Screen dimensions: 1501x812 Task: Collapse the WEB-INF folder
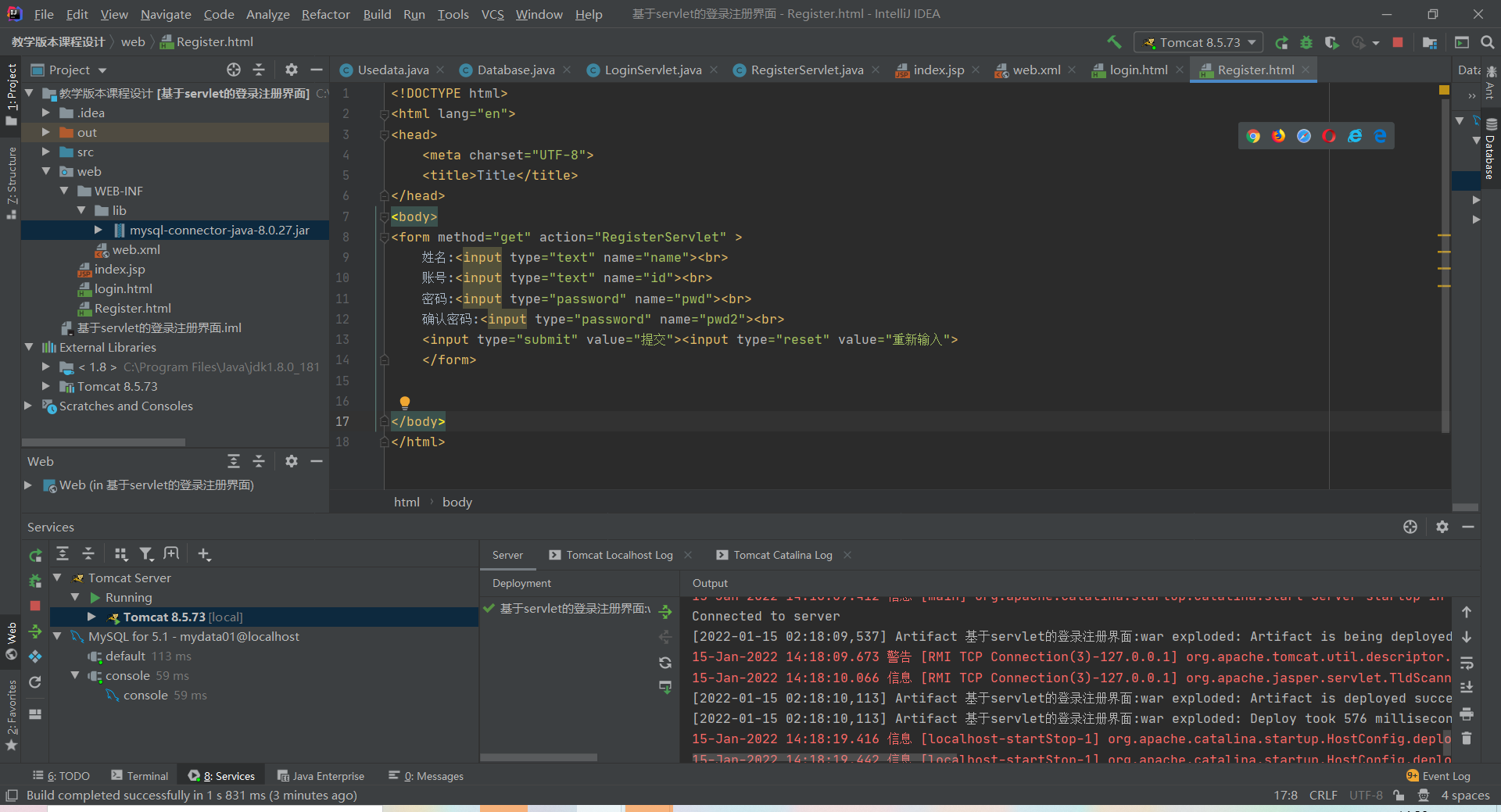pos(64,191)
